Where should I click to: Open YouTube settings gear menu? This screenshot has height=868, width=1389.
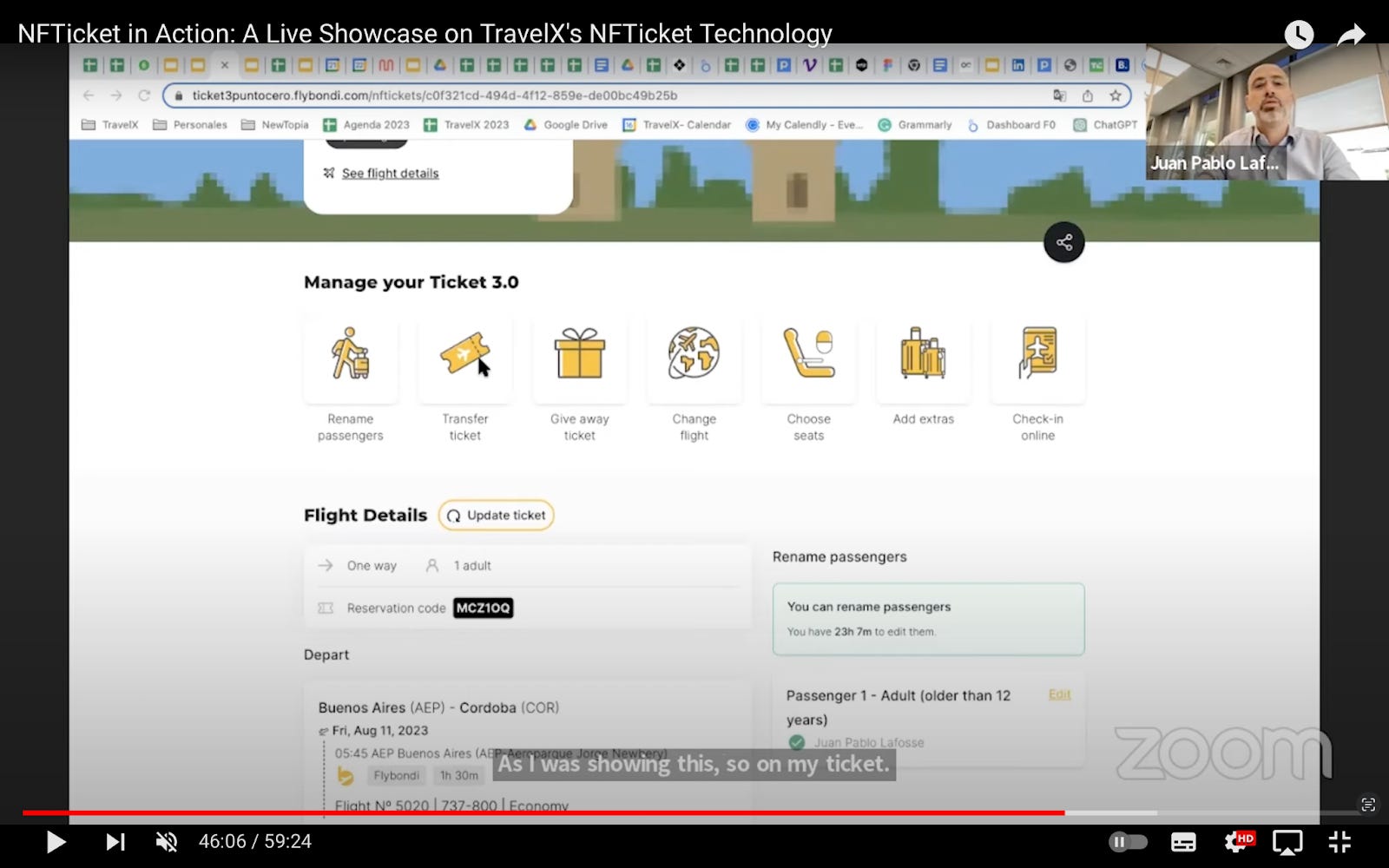click(x=1236, y=842)
